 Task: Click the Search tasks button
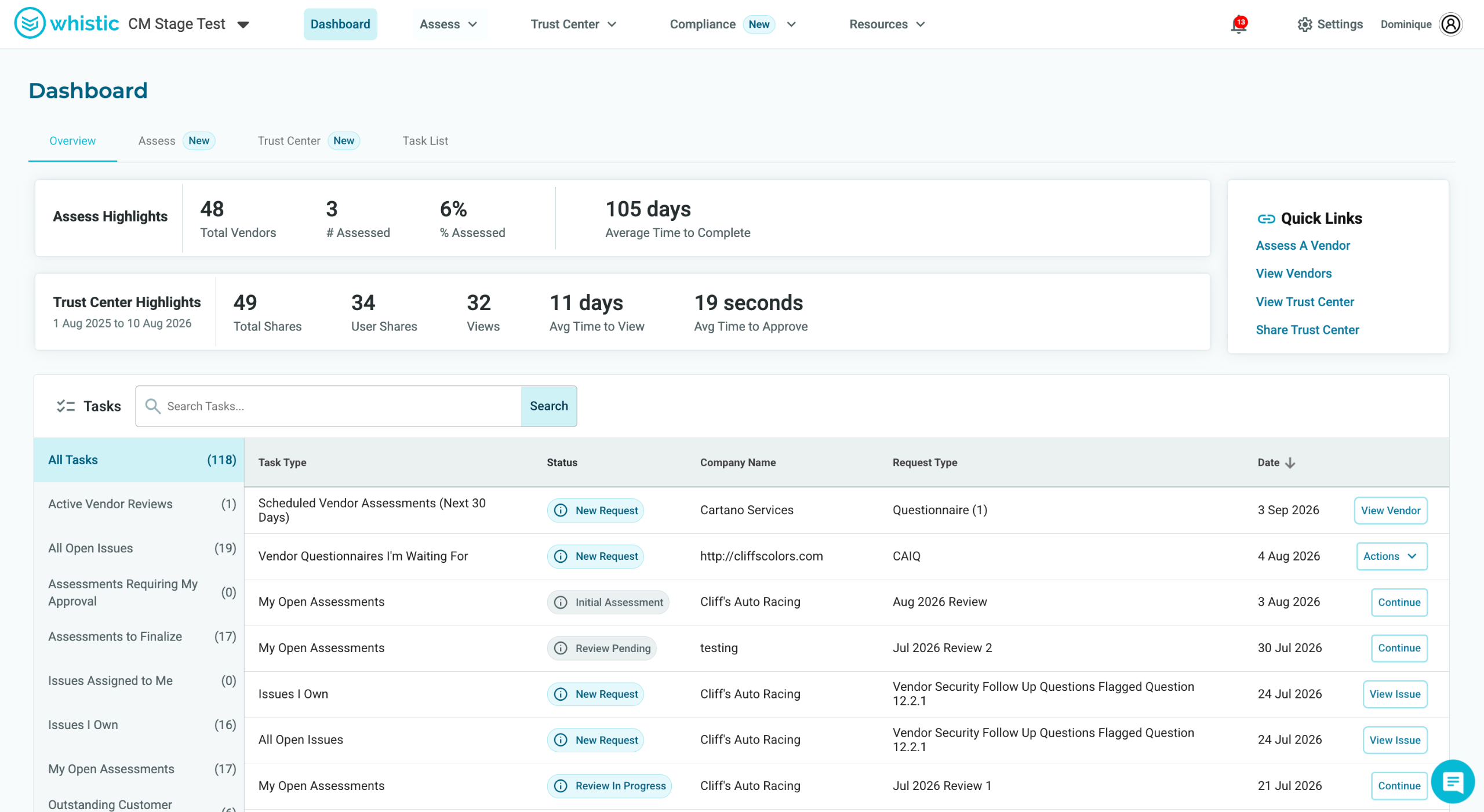click(549, 406)
